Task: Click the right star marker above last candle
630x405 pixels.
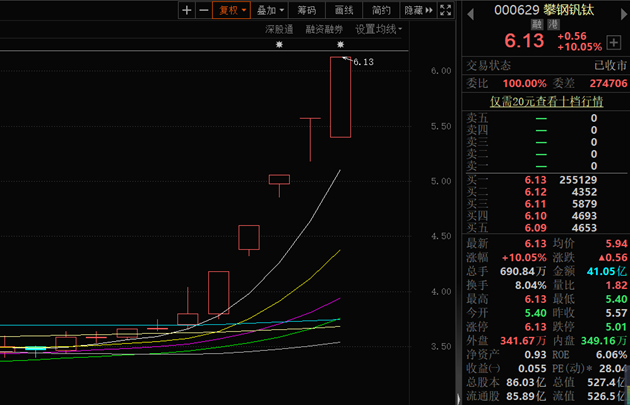Action: pos(340,46)
